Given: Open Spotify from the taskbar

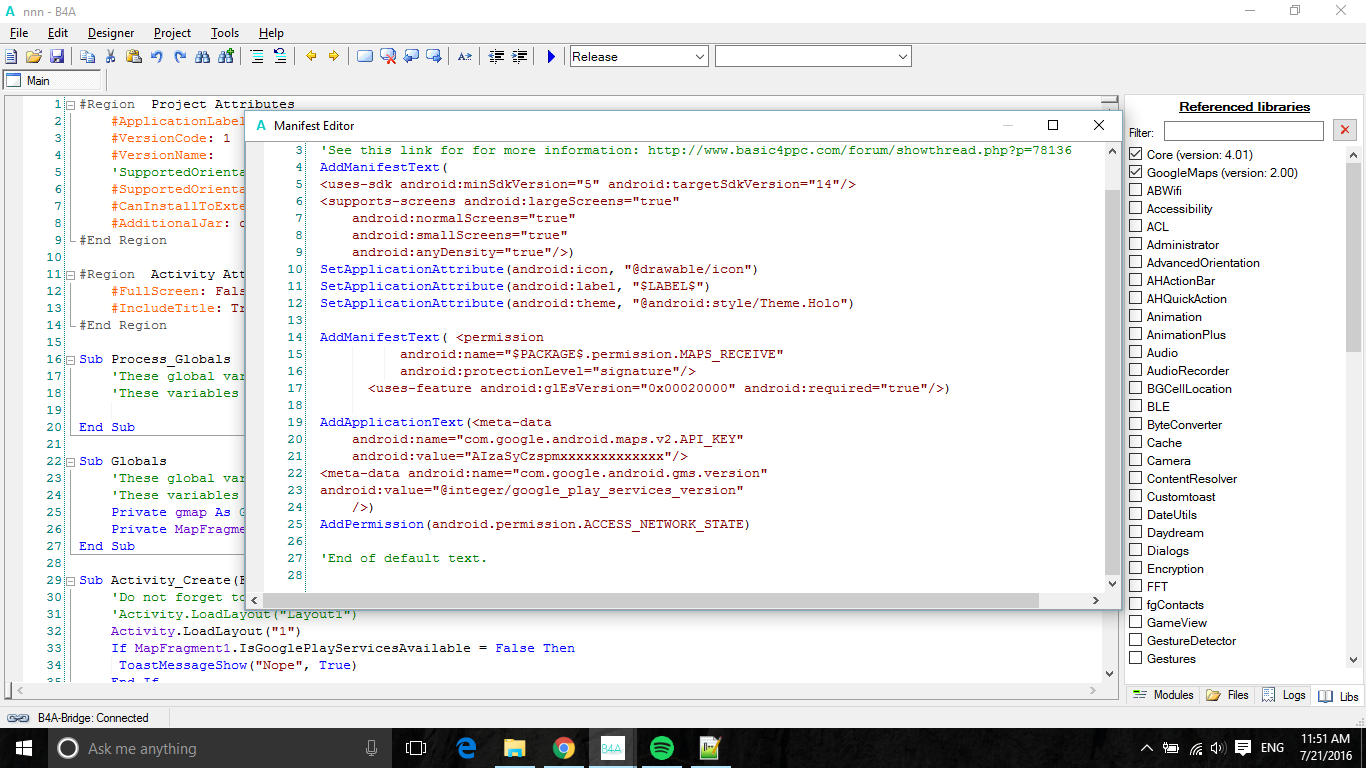Looking at the screenshot, I should (x=661, y=747).
